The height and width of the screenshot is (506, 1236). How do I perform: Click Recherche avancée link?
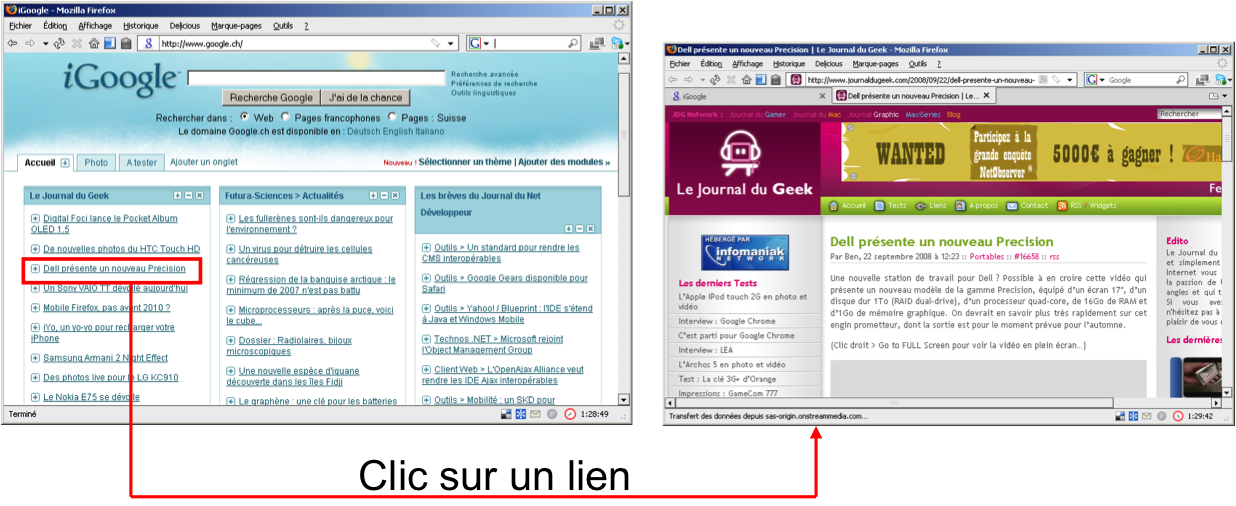tap(485, 74)
